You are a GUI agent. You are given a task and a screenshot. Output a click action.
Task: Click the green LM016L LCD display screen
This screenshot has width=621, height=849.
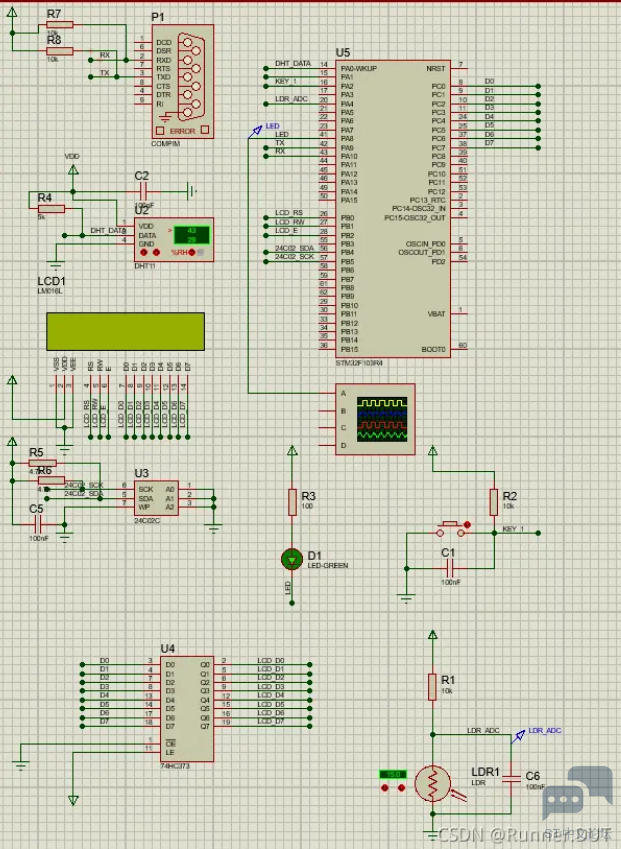click(x=125, y=332)
